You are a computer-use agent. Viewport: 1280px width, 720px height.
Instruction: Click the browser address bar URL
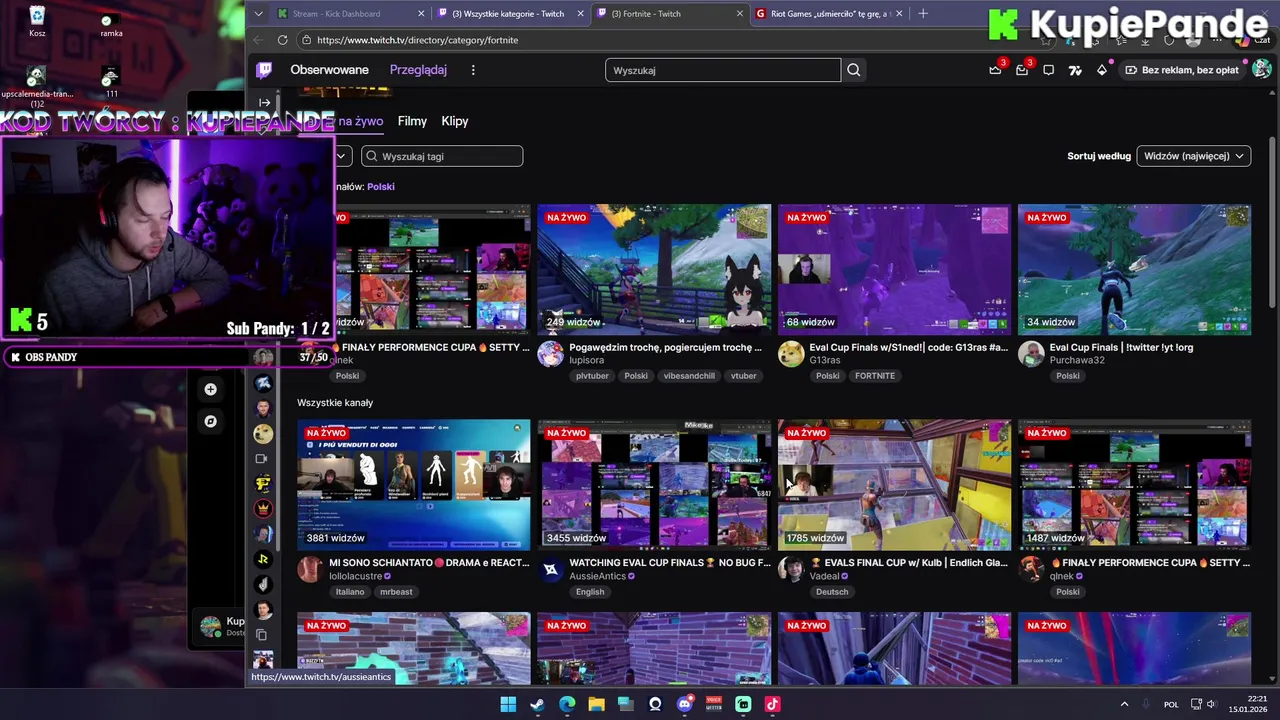coord(417,40)
